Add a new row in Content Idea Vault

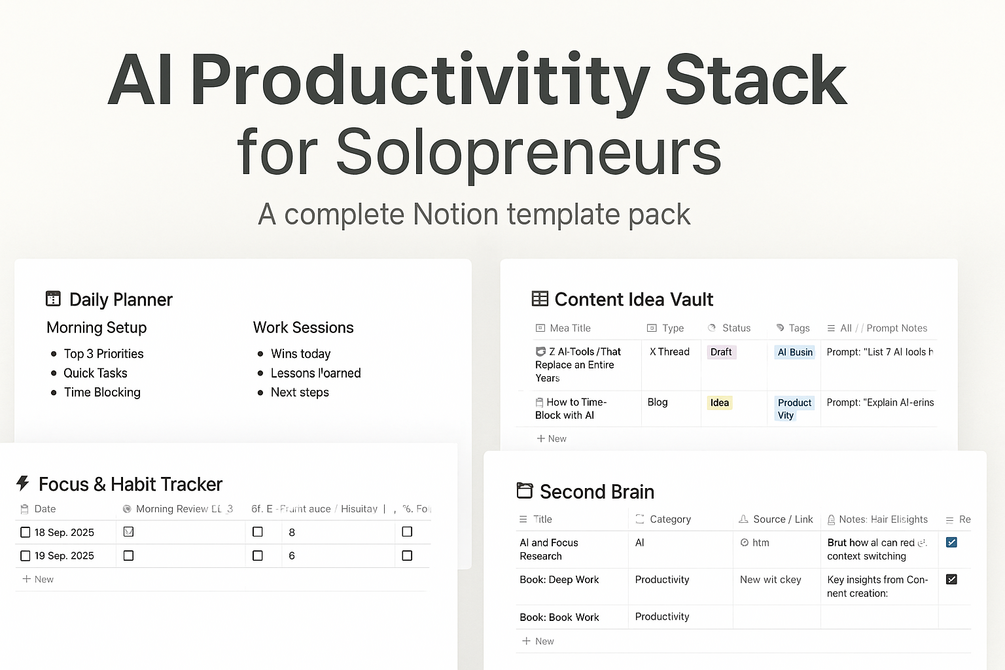click(x=551, y=439)
